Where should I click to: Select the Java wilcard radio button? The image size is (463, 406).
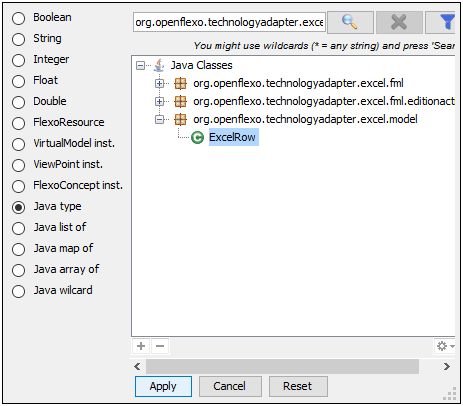18,291
